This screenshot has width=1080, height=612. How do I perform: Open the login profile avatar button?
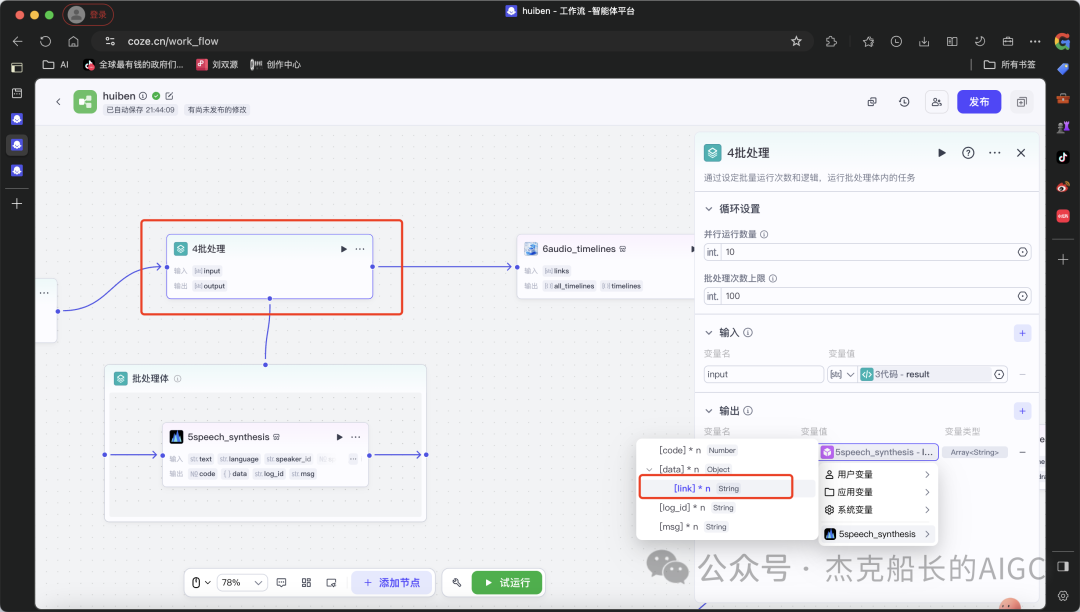point(88,14)
